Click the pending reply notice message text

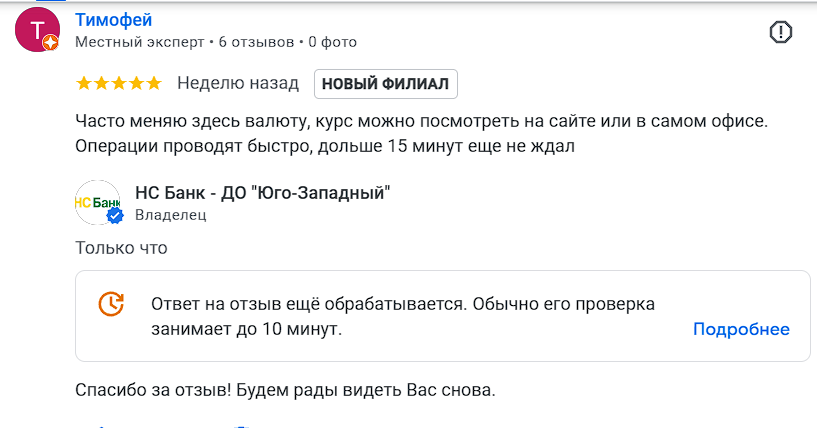(x=402, y=315)
